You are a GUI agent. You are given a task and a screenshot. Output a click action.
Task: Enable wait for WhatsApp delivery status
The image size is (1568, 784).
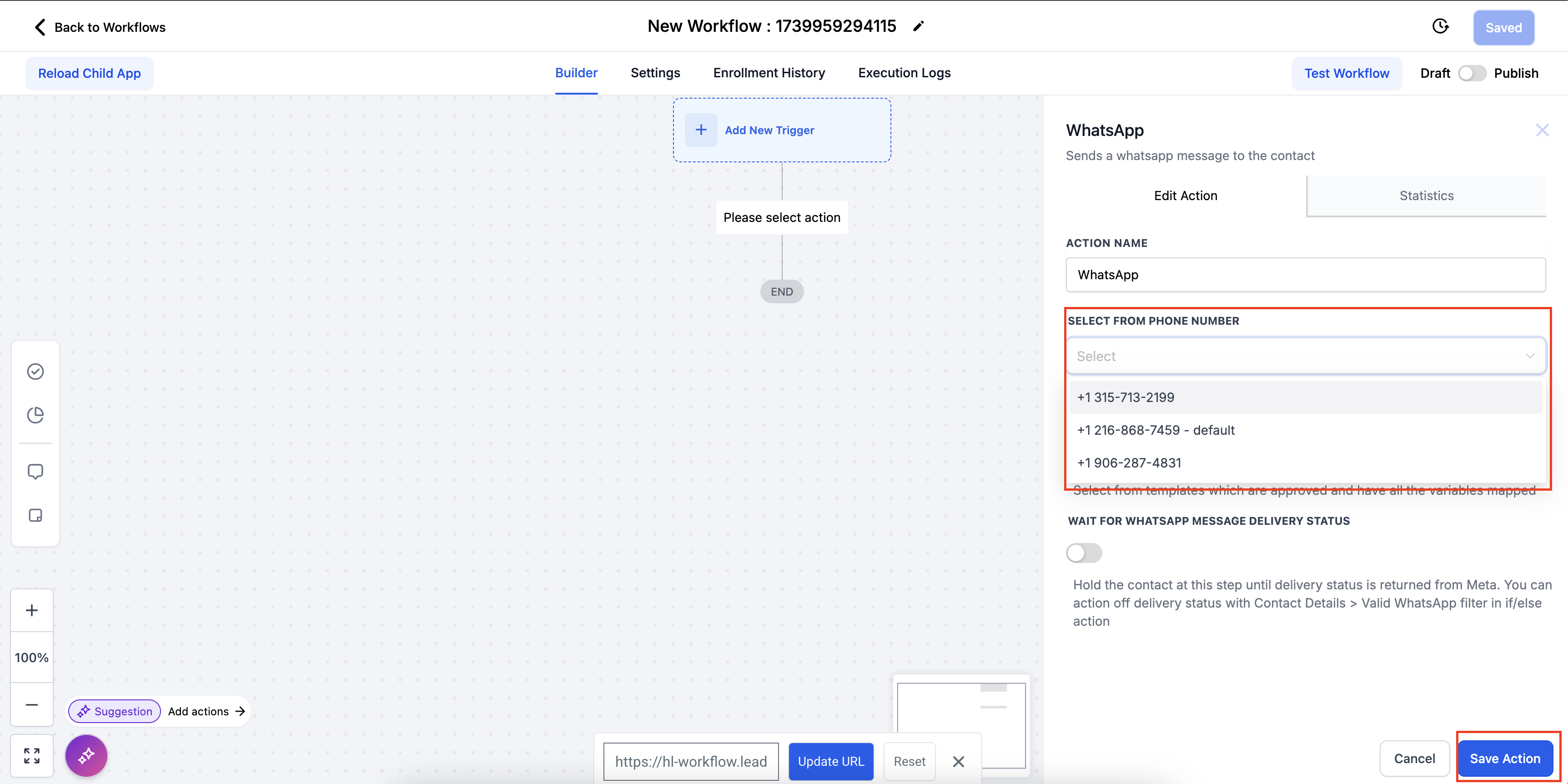(x=1084, y=553)
